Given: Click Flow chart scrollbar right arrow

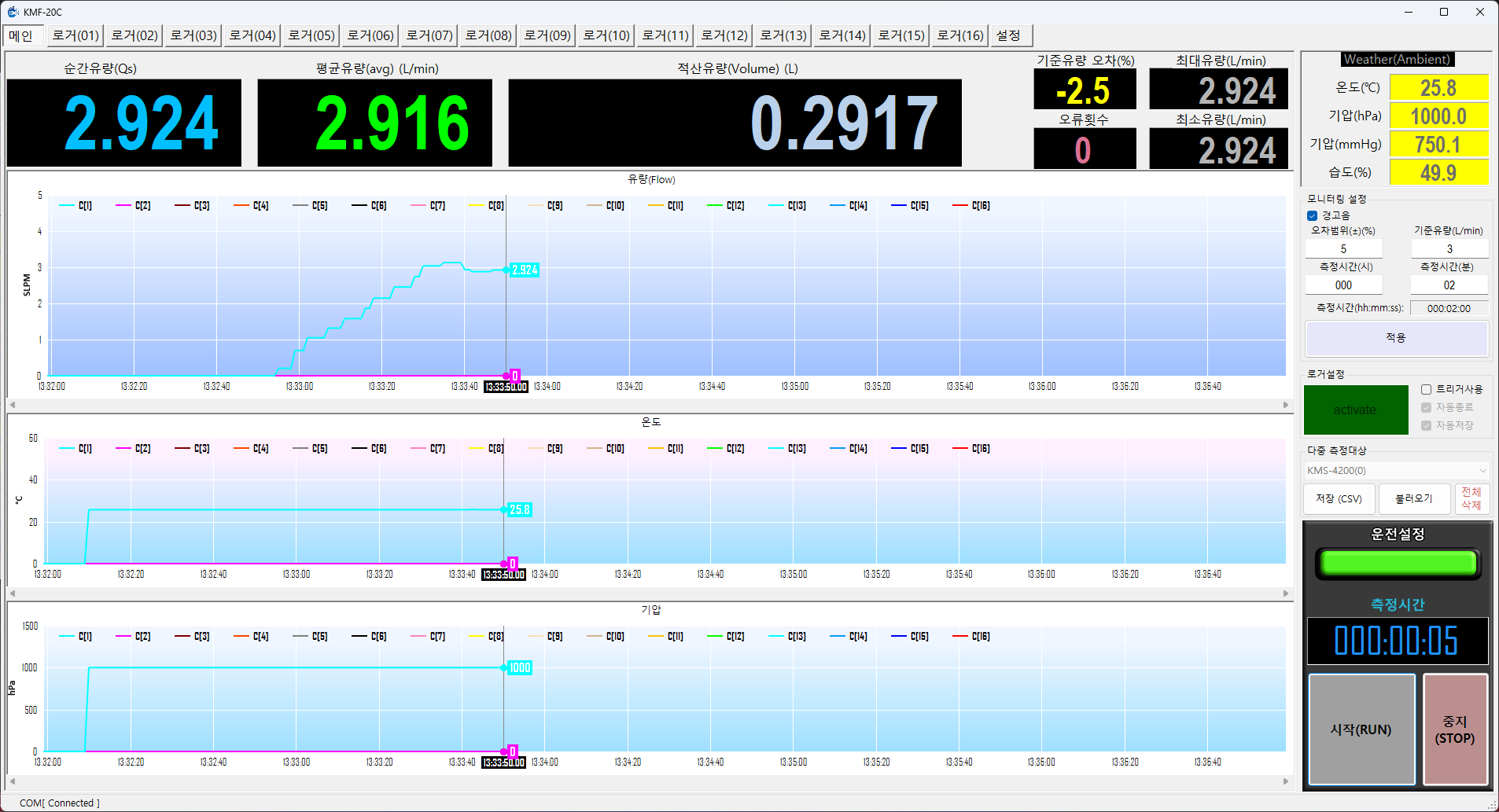Looking at the screenshot, I should (x=1286, y=405).
